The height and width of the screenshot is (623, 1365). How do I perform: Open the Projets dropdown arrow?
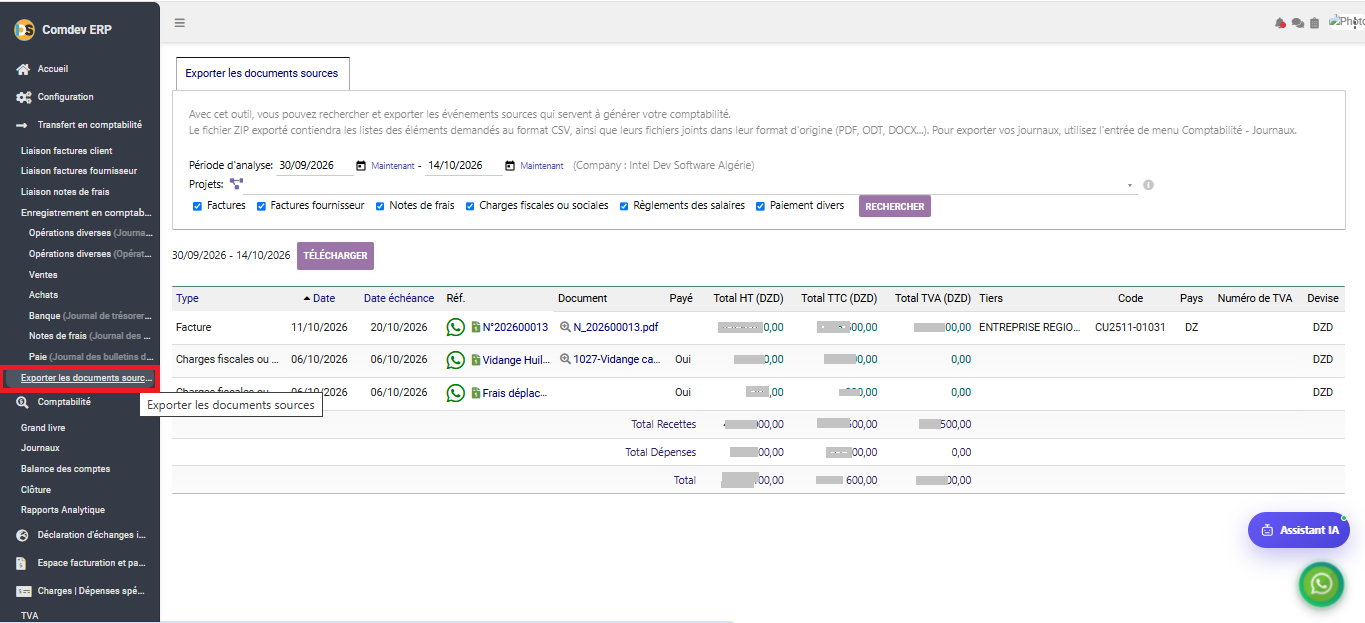1130,185
